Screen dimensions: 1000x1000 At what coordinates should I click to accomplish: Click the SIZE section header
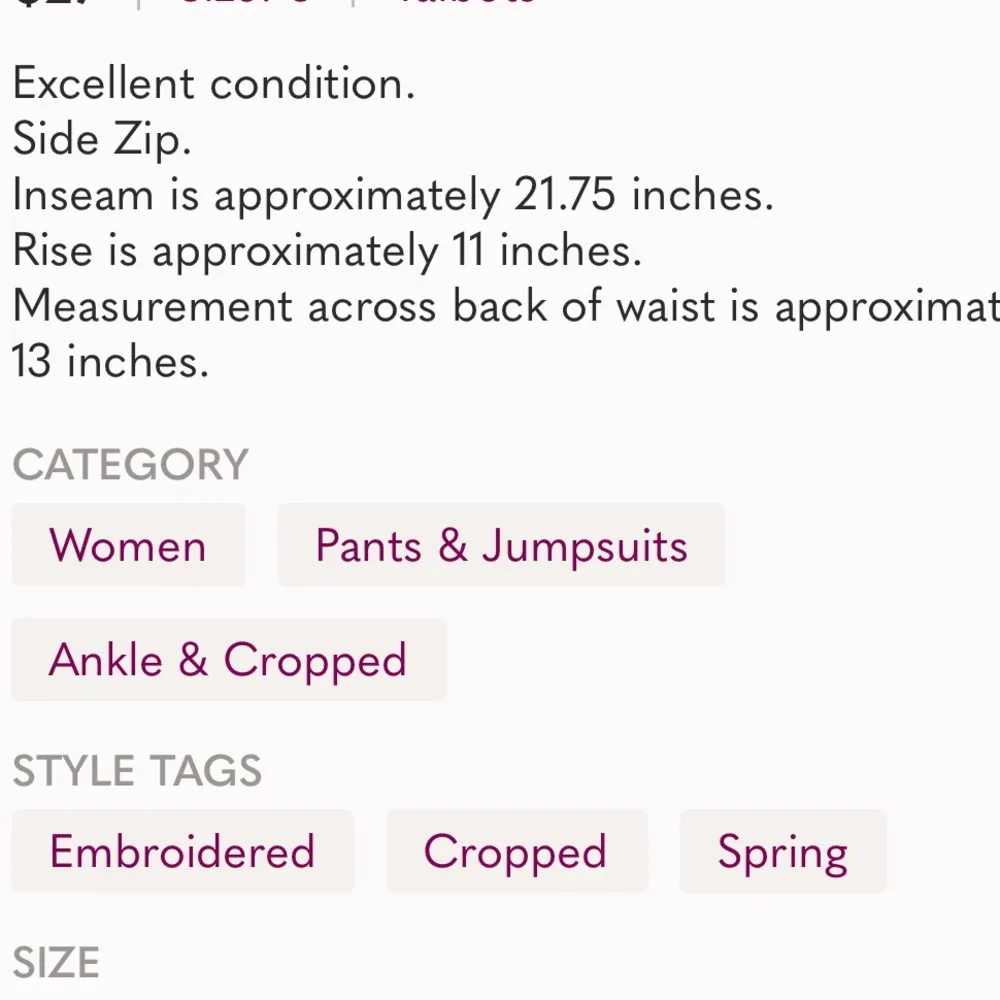[54, 961]
